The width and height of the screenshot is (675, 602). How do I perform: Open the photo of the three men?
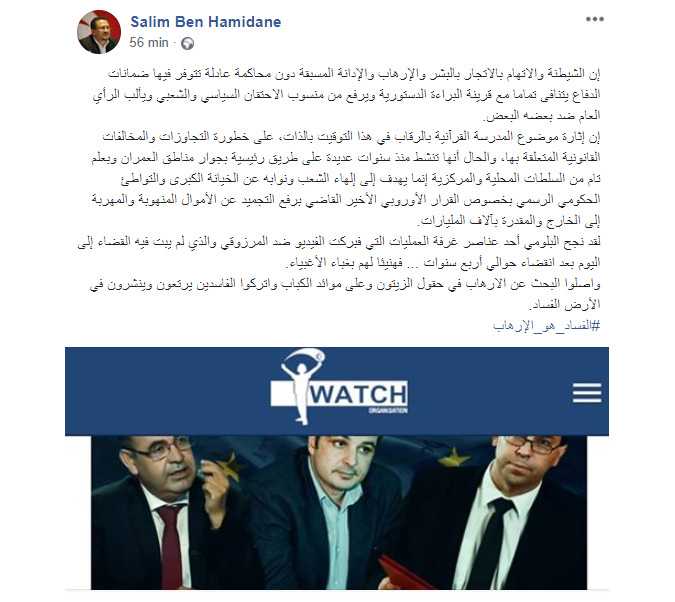click(339, 512)
